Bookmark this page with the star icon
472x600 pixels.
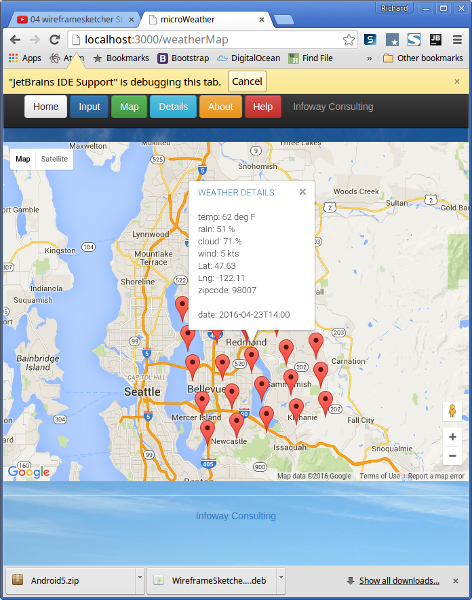tap(348, 39)
